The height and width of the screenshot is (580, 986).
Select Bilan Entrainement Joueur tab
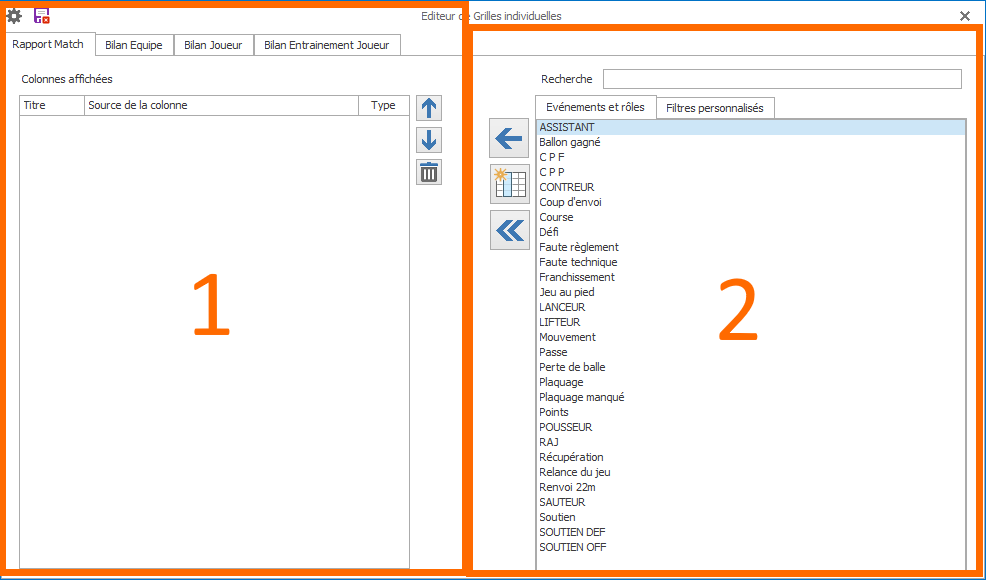(x=327, y=45)
